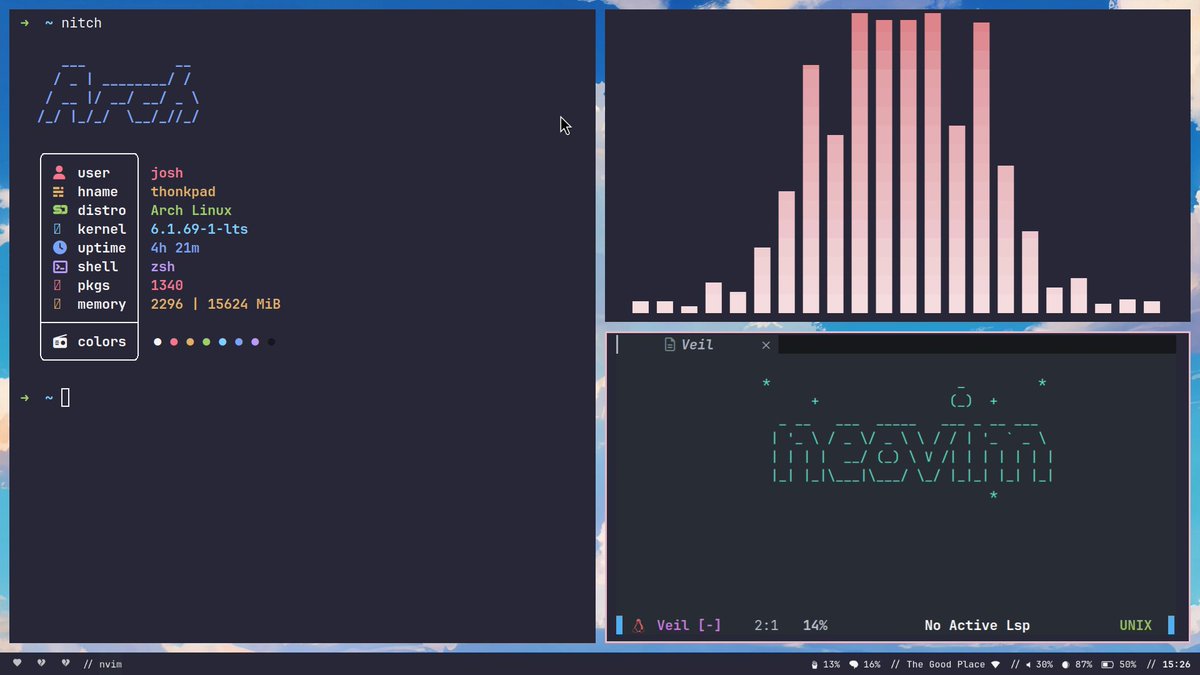Click the hostname 'thonkpad'
1200x675 pixels.
click(x=183, y=192)
